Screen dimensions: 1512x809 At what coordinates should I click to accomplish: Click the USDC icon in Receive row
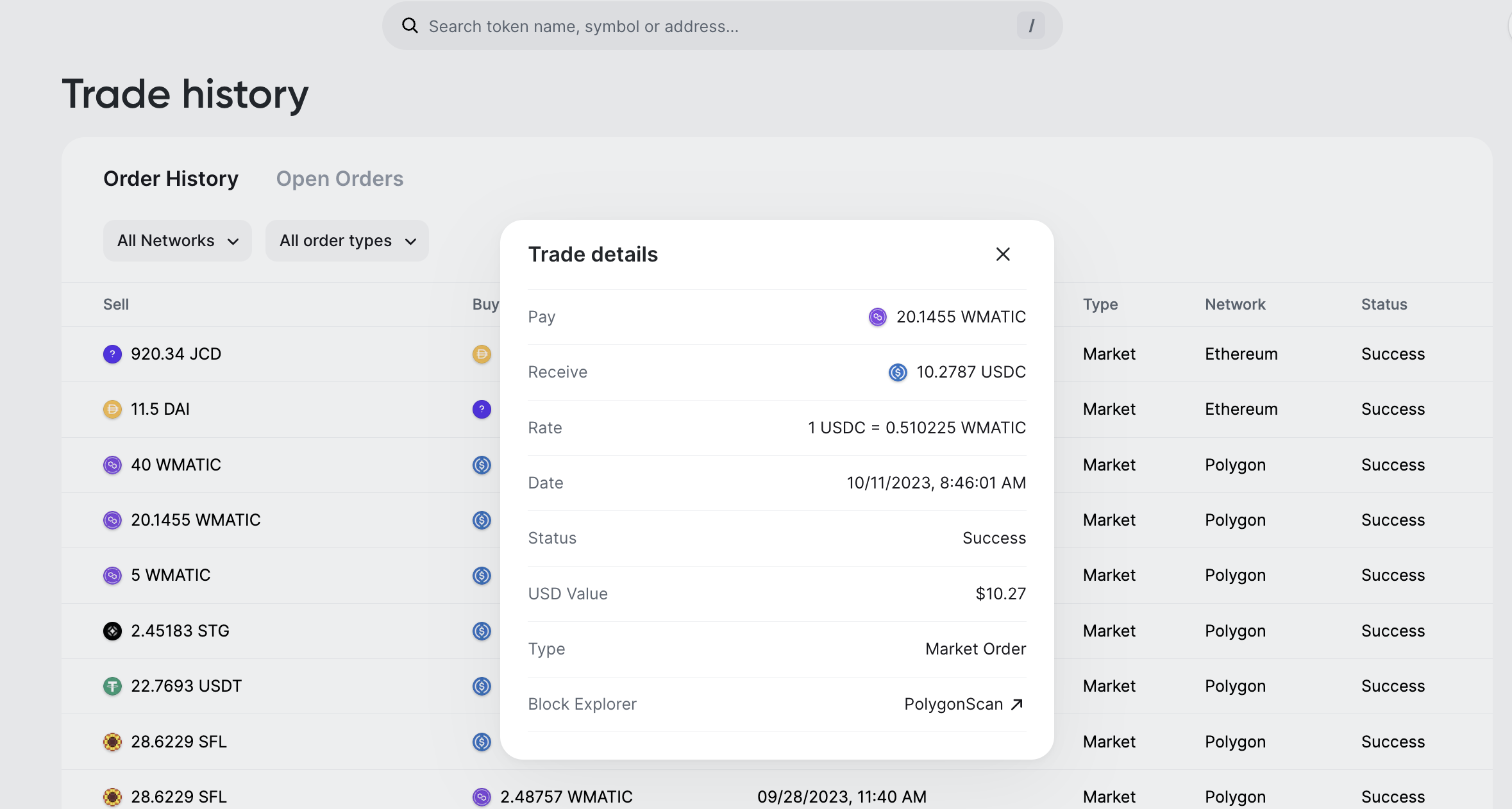tap(897, 372)
